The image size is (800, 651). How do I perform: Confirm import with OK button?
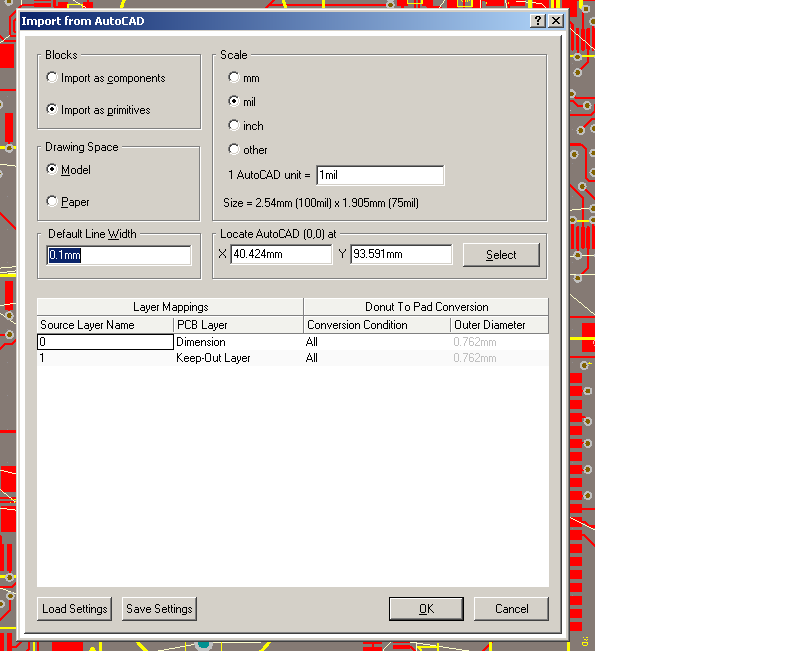tap(427, 609)
